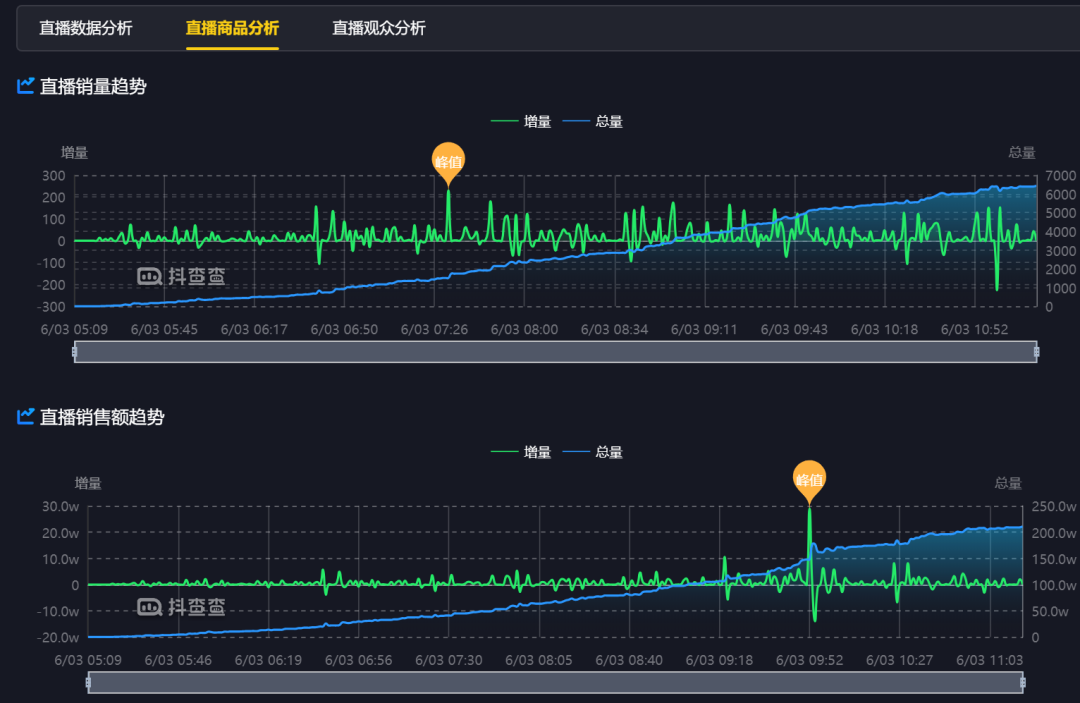Screen dimensions: 1080x703
Task: Click right handle of 直播销量趋势 zoom slider
Action: click(x=1036, y=351)
